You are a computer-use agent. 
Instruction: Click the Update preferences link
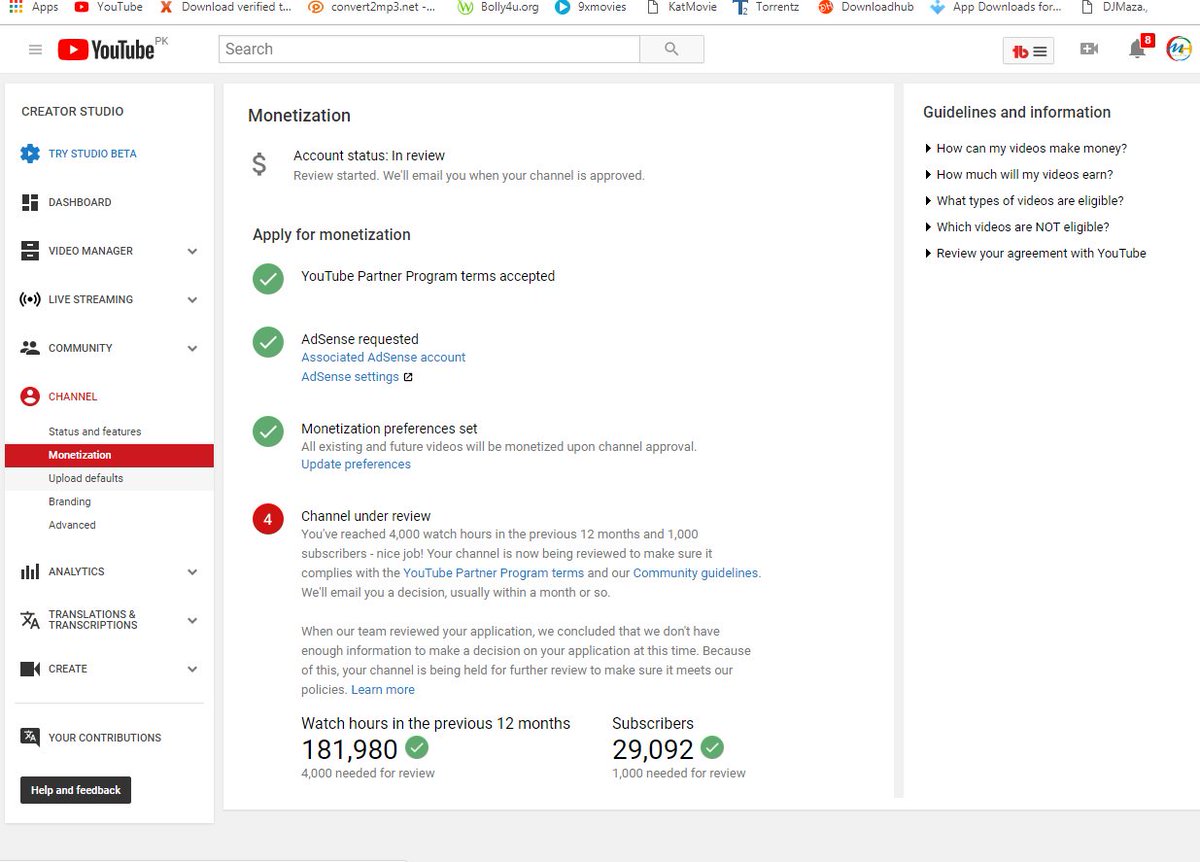[x=356, y=464]
